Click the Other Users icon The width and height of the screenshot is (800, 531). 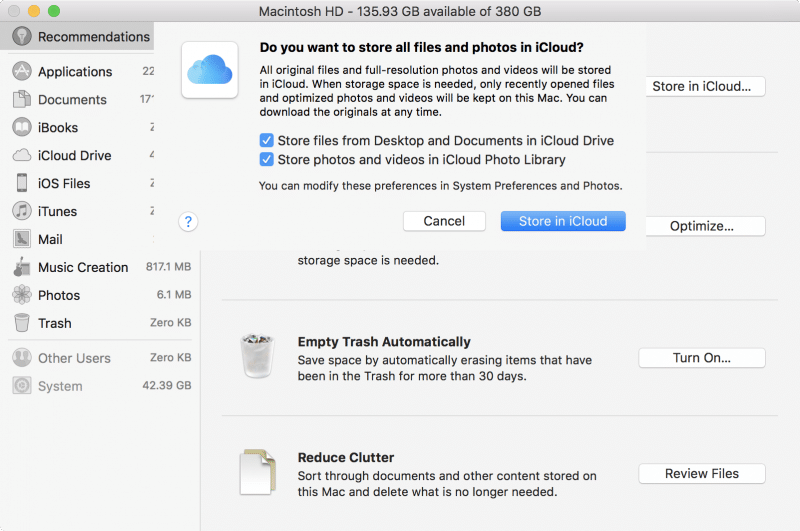[21, 358]
